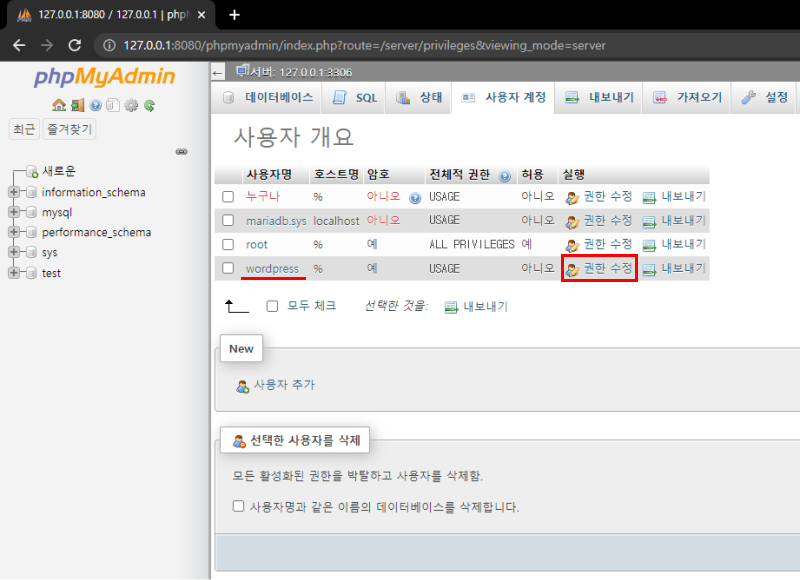Open navigation panel settings gear icon
Screen dimensions: 800x580
point(131,105)
